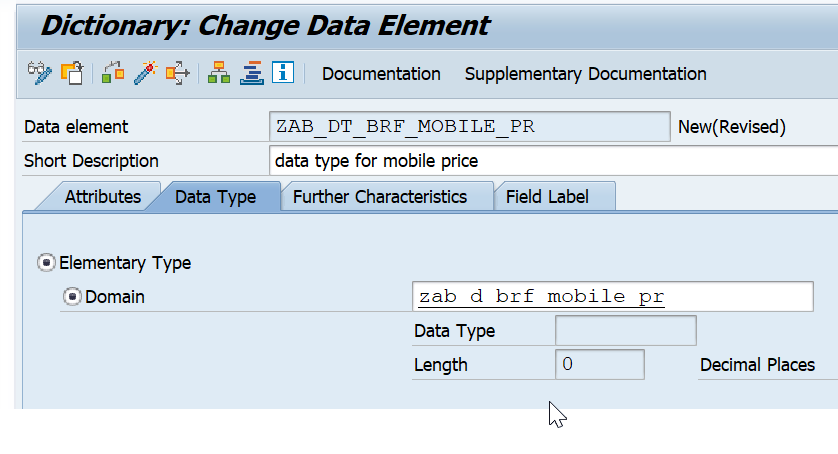Open the Further Characteristics tab
Screen dimensions: 838x454
(380, 197)
